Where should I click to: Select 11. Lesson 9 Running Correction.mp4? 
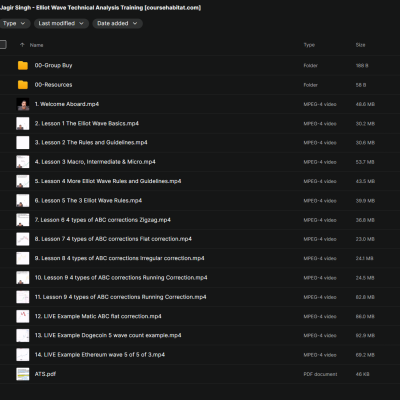point(121,297)
